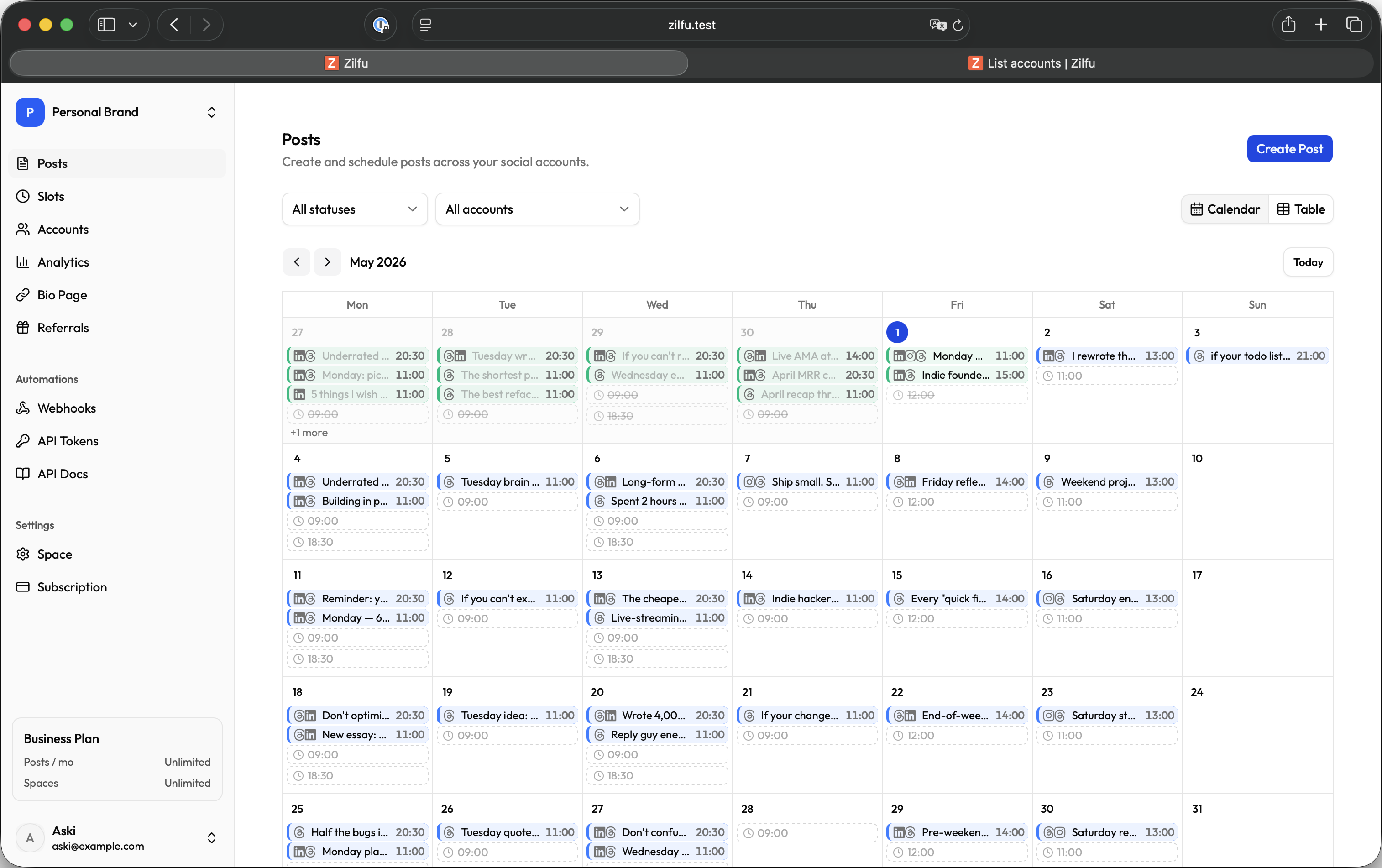Open 'Weekend proj...' post on May 9
This screenshot has width=1382, height=868.
pos(1107,482)
